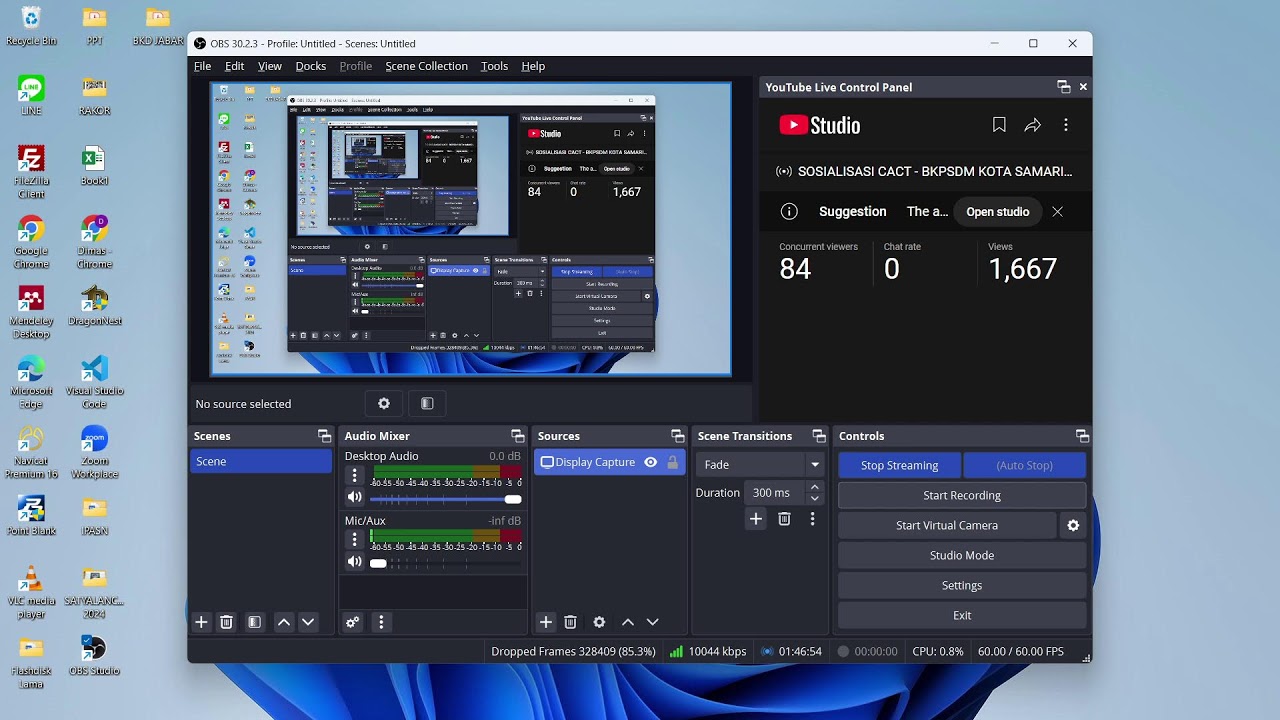Move source up in Sources dock
This screenshot has height=720, width=1280.
628,622
